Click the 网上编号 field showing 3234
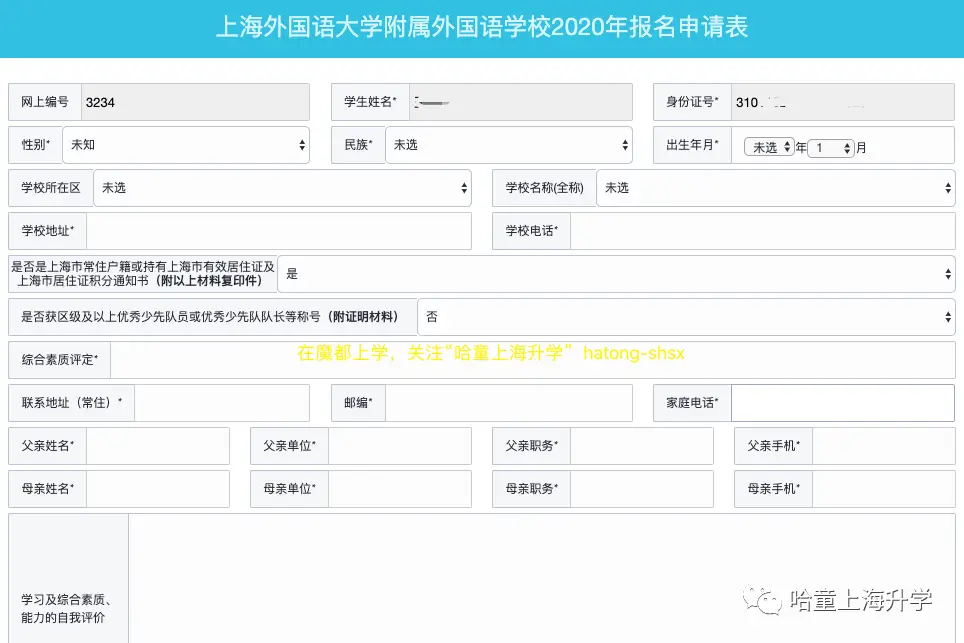Viewport: 964px width, 643px height. (x=195, y=101)
